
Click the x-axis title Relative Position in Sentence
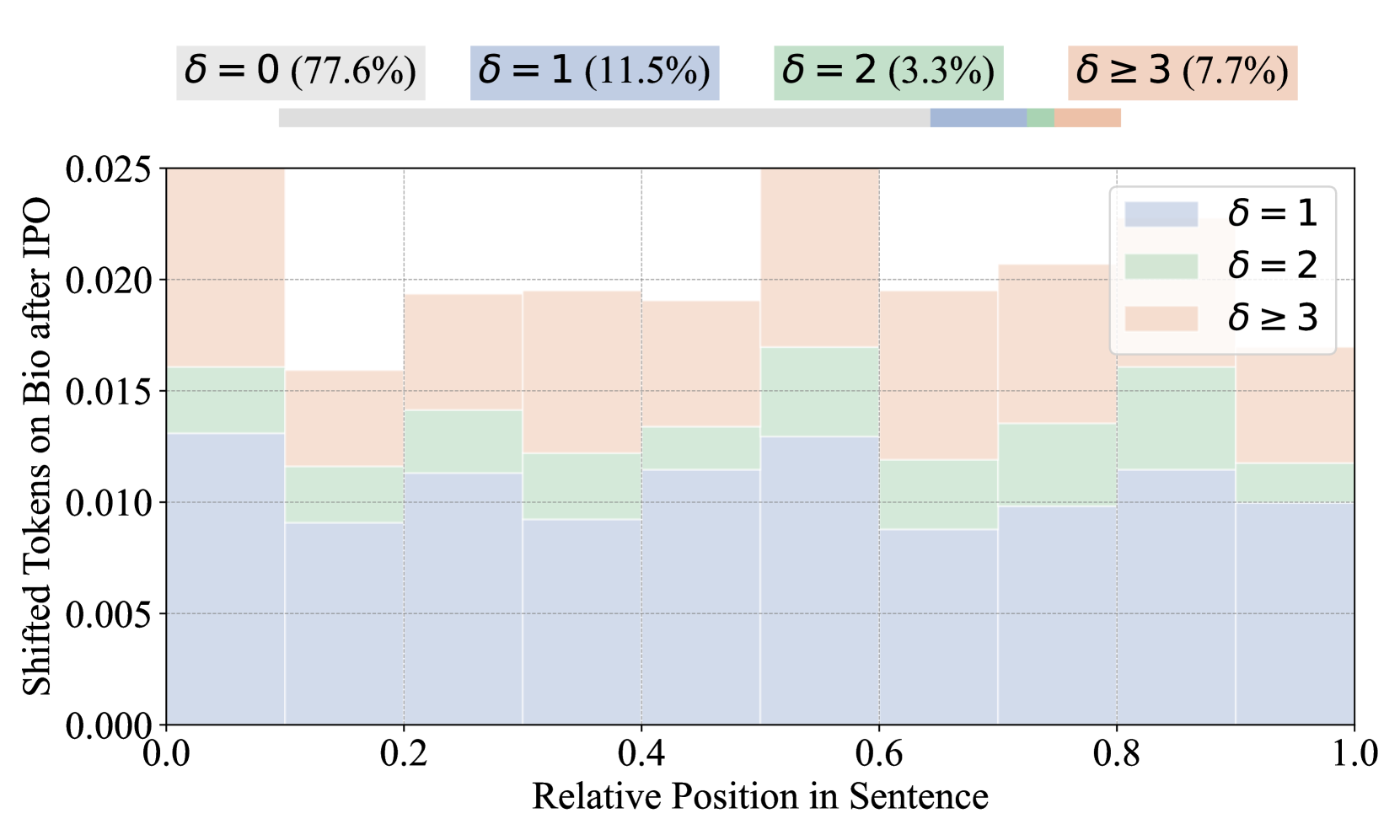tap(759, 797)
